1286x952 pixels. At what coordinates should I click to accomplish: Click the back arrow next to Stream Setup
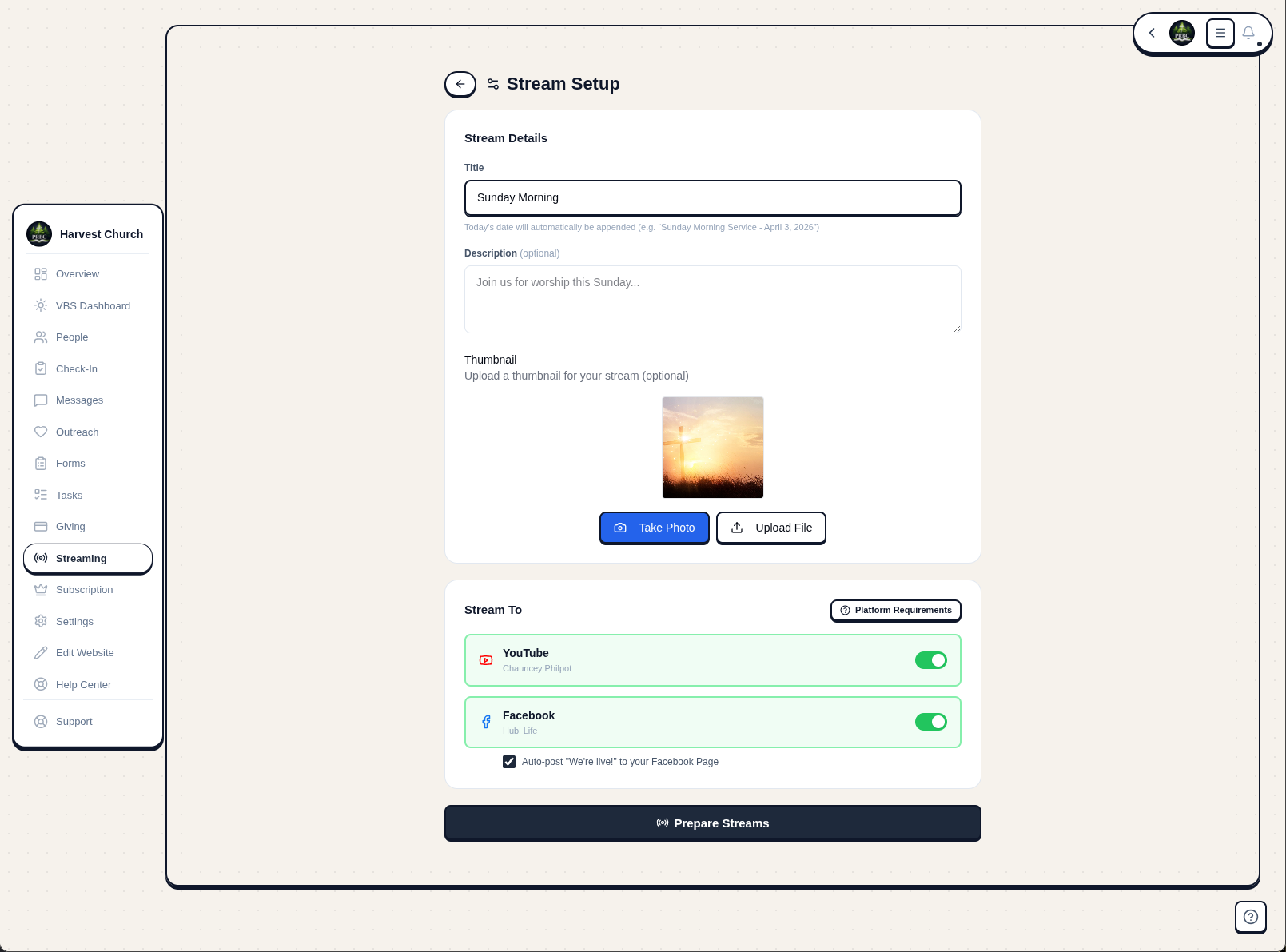[x=460, y=84]
